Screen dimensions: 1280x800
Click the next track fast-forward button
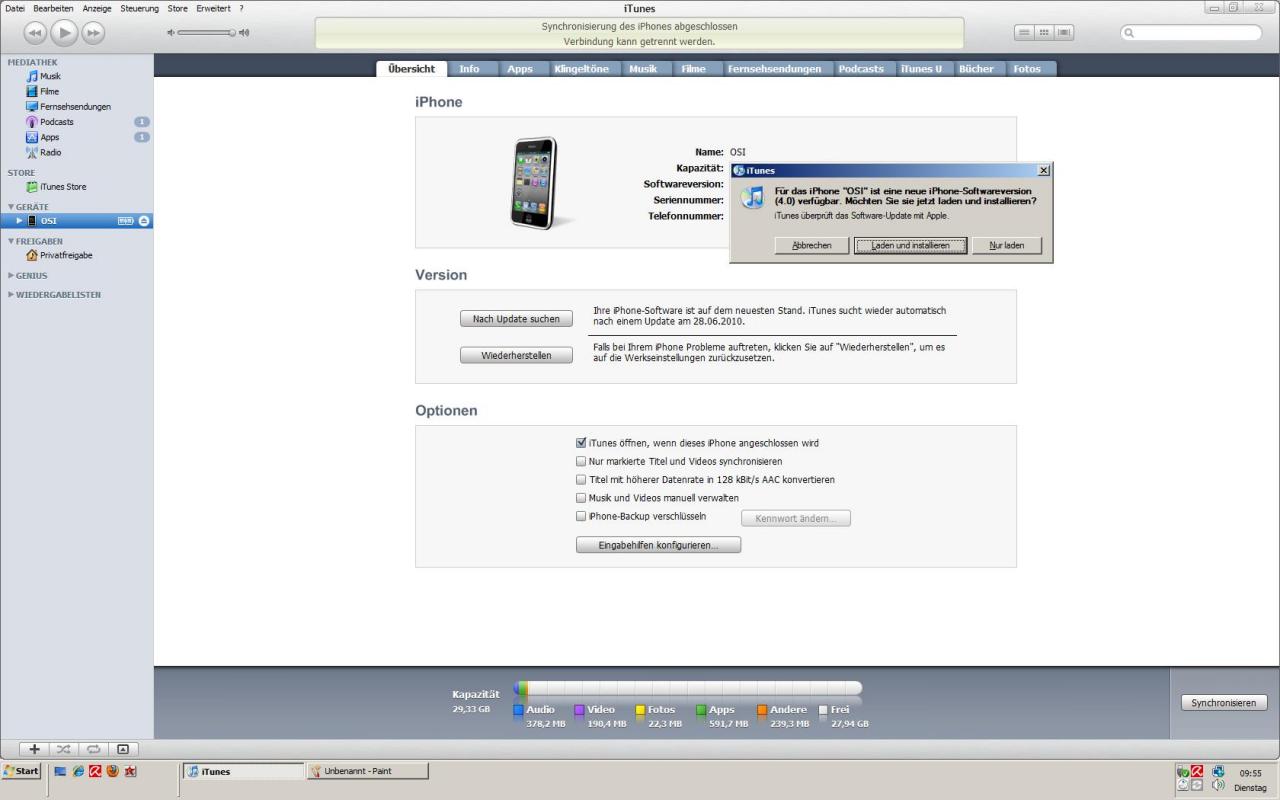(x=93, y=33)
